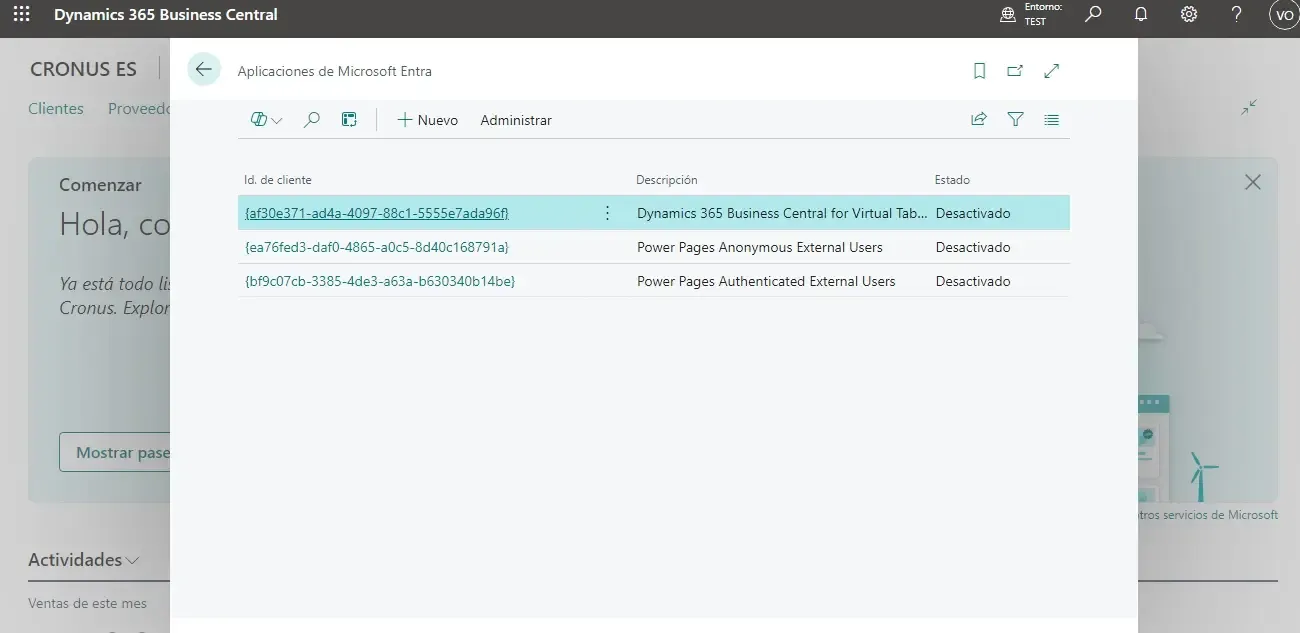Image resolution: width=1300 pixels, height=633 pixels.
Task: Open the settings gear icon
Action: click(x=1189, y=15)
